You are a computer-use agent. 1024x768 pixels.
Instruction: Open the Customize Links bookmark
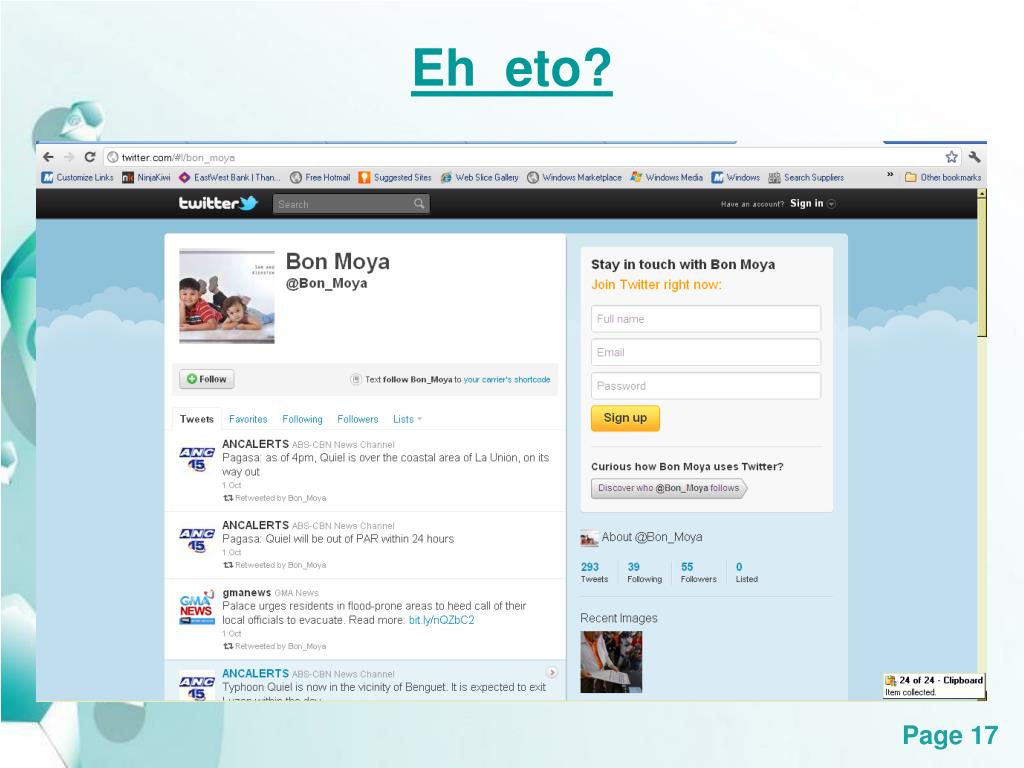(x=77, y=177)
